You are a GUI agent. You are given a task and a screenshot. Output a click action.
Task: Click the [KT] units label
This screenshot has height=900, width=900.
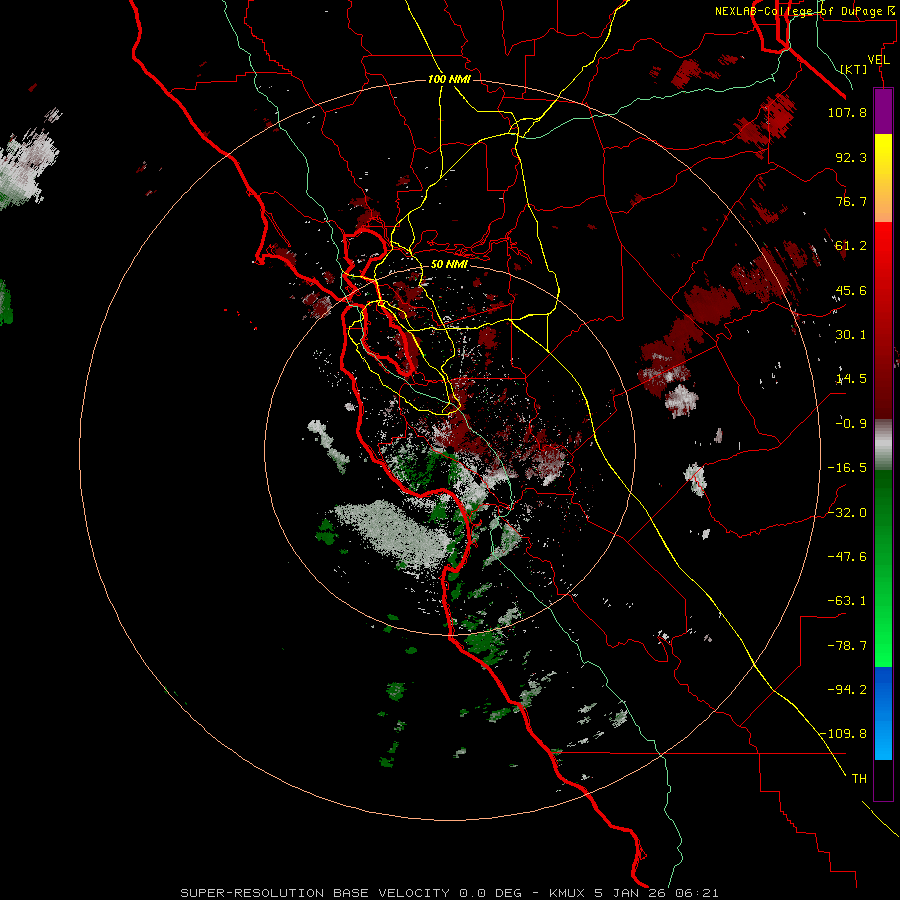pyautogui.click(x=853, y=69)
